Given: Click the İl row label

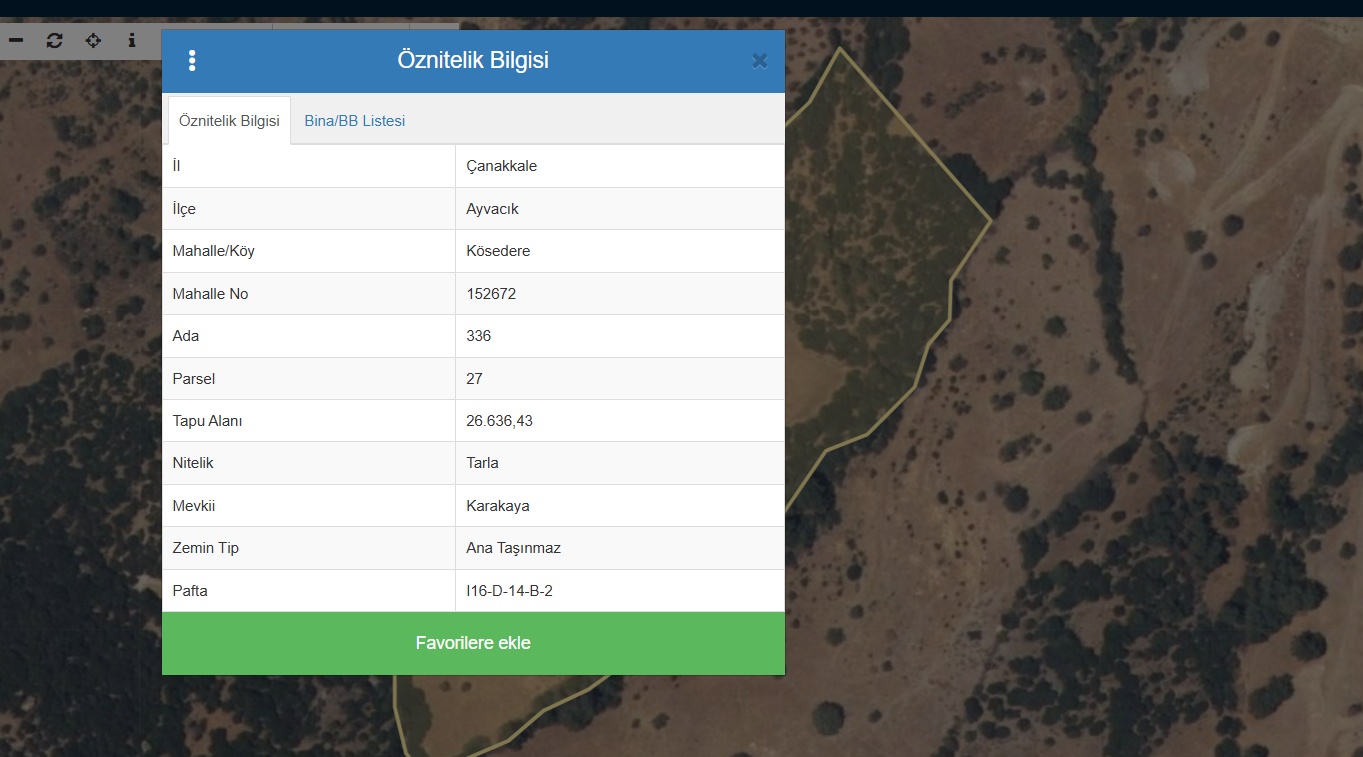Looking at the screenshot, I should tap(176, 166).
